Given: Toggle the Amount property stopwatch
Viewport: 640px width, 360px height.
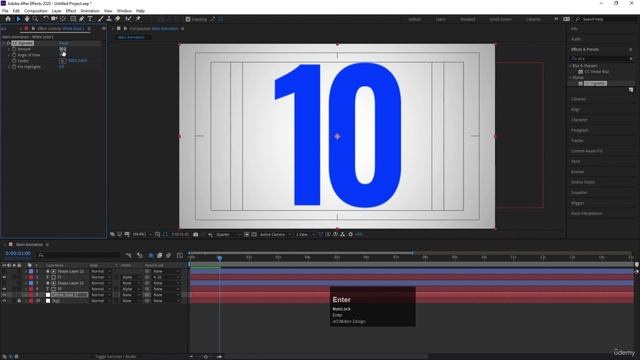Looking at the screenshot, I should pyautogui.click(x=14, y=49).
